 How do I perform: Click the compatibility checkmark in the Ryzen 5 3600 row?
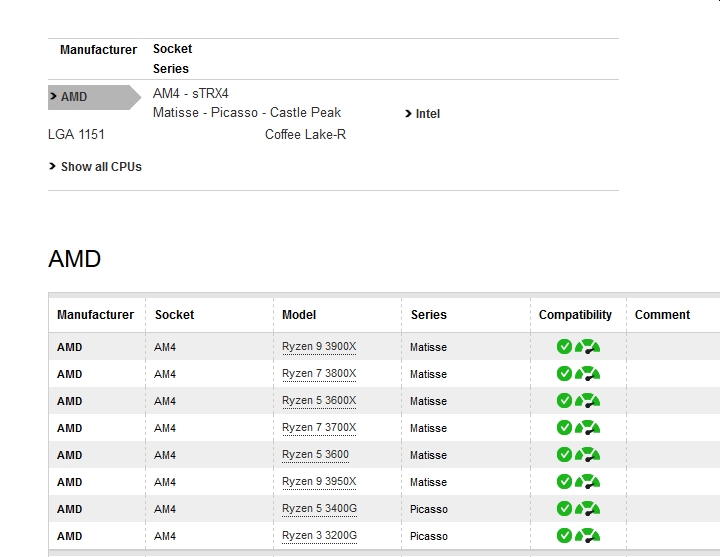tap(564, 455)
